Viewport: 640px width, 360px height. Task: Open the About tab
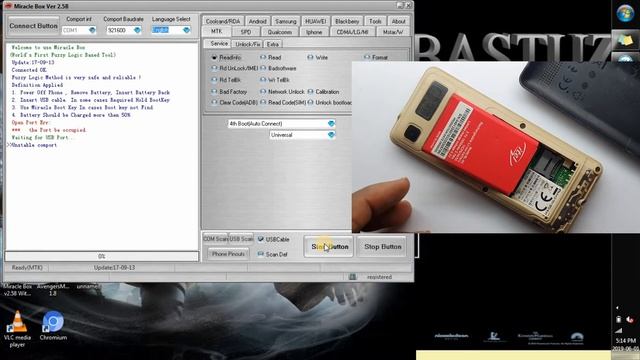click(x=398, y=21)
